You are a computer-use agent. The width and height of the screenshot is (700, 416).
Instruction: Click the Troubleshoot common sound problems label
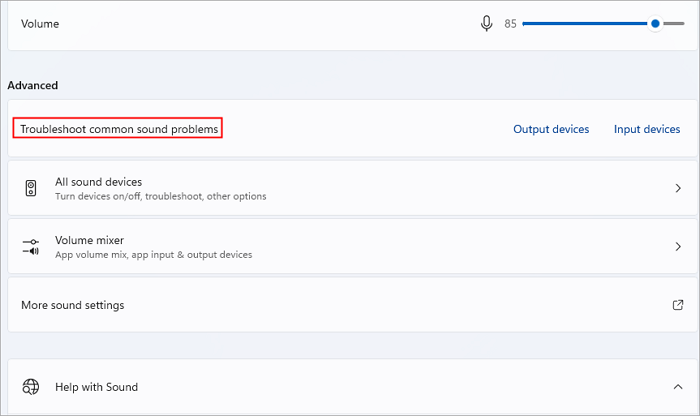(118, 129)
